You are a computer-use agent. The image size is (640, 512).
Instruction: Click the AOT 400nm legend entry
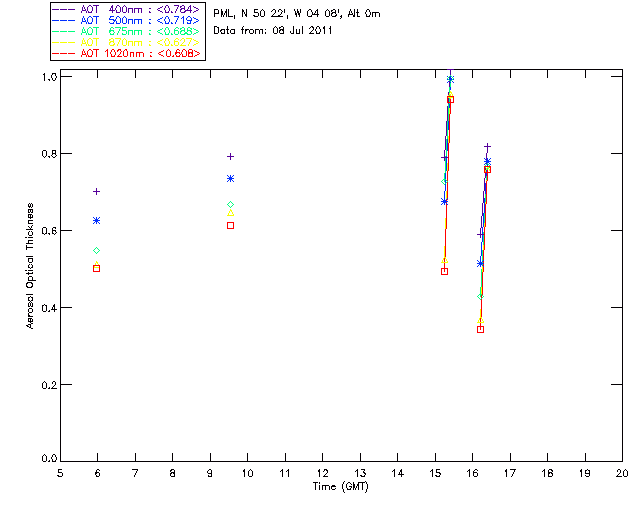(x=126, y=9)
